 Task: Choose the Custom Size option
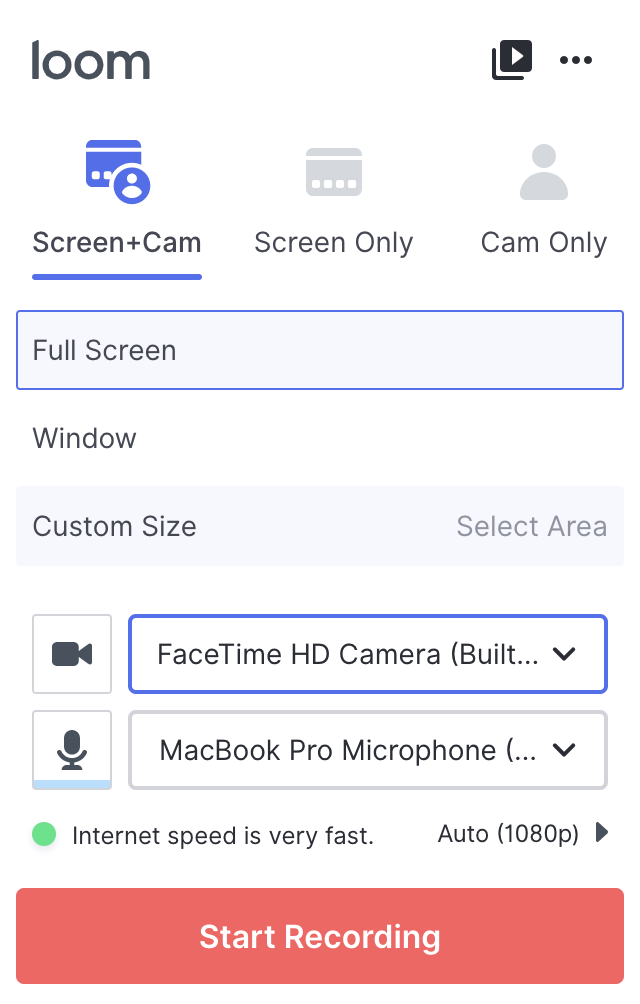coord(115,527)
